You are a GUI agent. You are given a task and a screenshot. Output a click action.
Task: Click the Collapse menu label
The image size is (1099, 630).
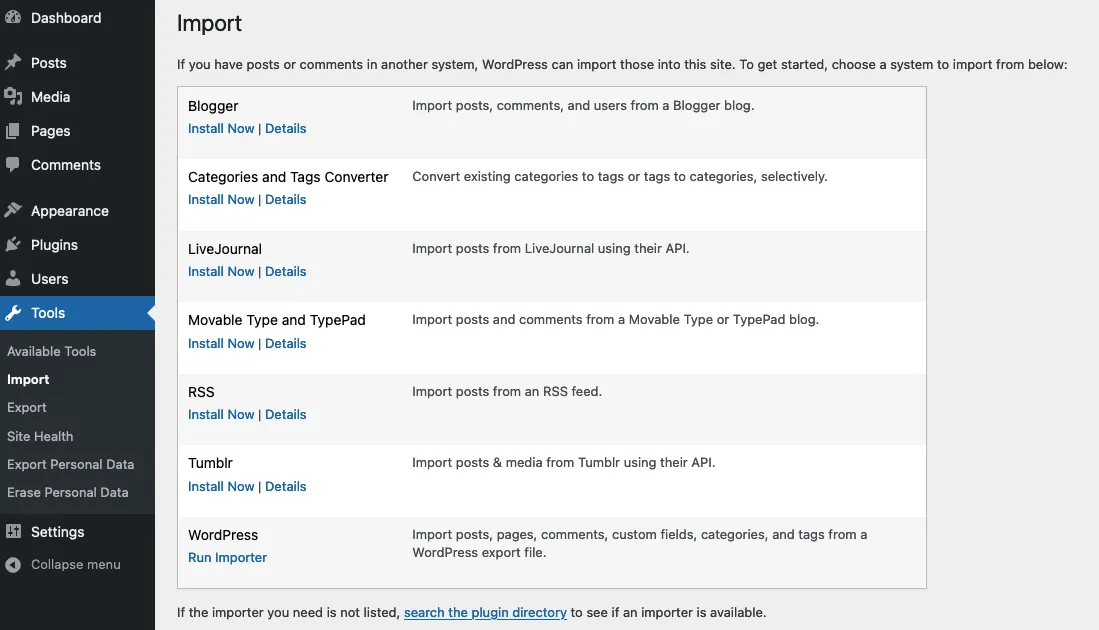(x=76, y=564)
